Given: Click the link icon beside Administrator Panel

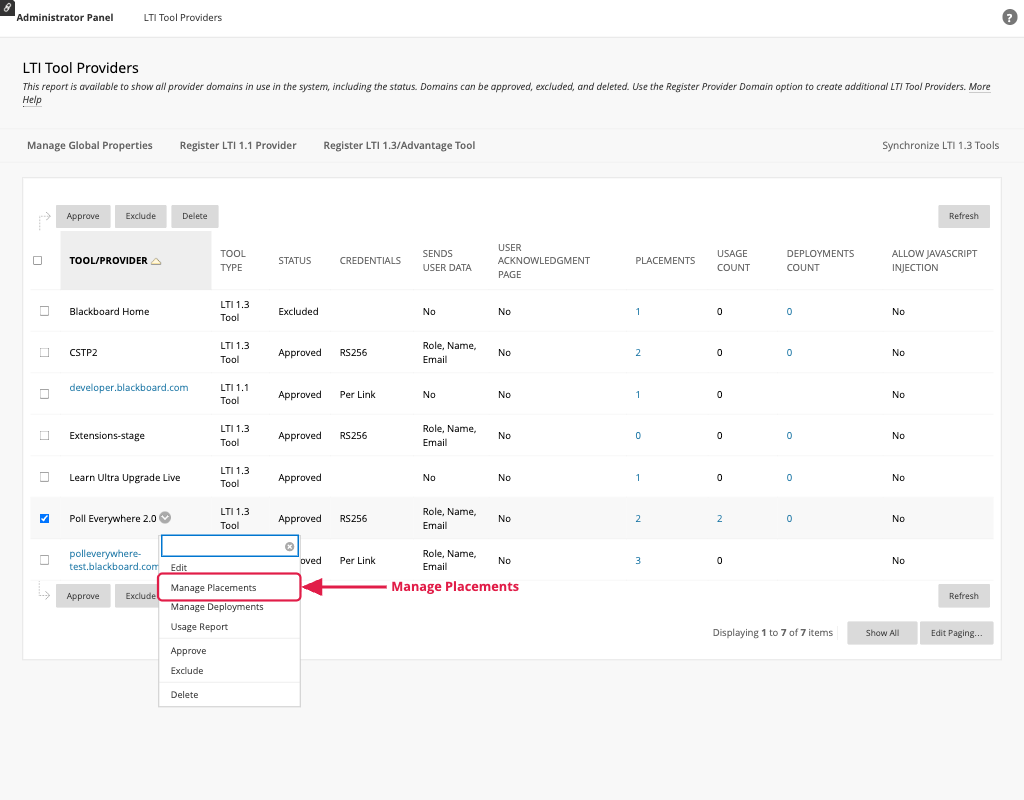Looking at the screenshot, I should click(x=7, y=7).
